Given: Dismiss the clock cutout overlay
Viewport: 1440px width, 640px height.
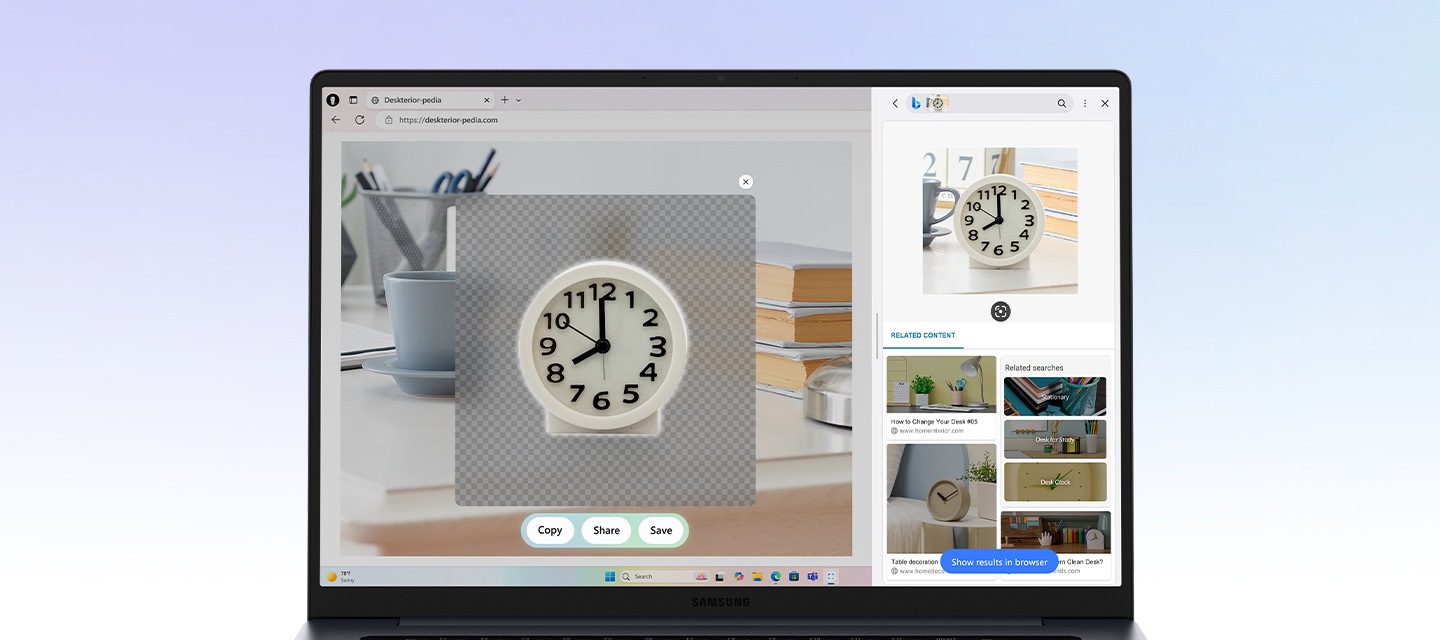Looking at the screenshot, I should 745,182.
